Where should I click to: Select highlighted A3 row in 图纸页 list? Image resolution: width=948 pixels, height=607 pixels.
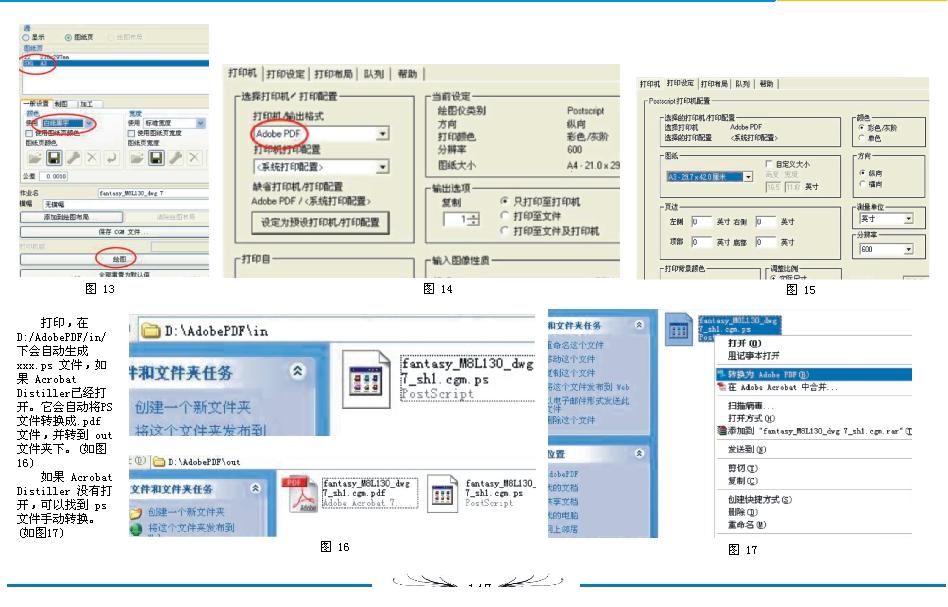115,63
